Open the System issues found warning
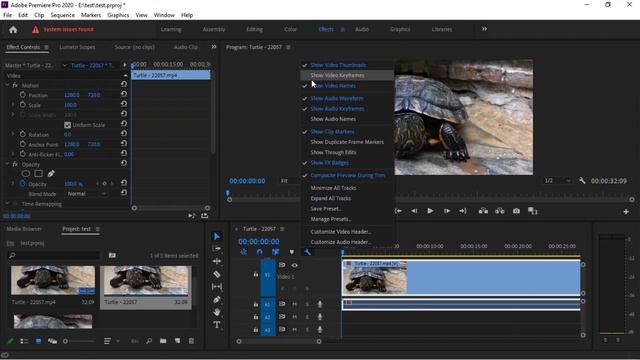 [x=64, y=29]
